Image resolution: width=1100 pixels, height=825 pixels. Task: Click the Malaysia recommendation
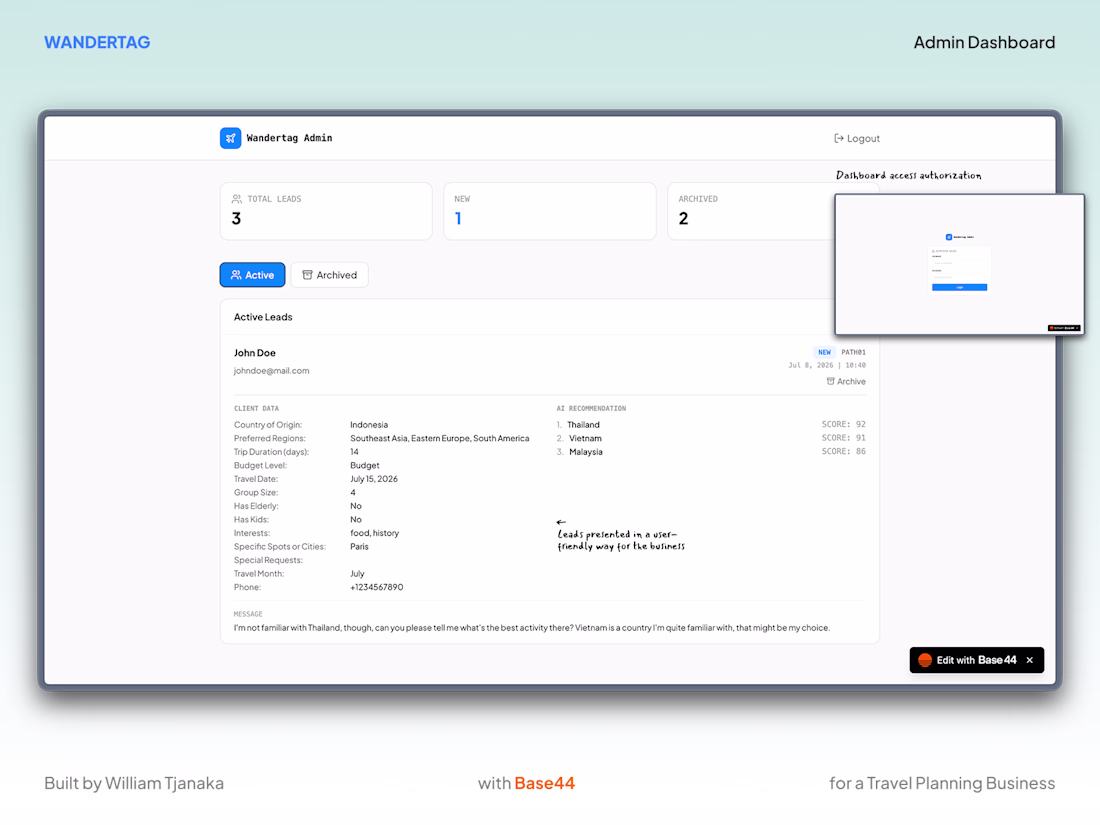click(x=586, y=452)
